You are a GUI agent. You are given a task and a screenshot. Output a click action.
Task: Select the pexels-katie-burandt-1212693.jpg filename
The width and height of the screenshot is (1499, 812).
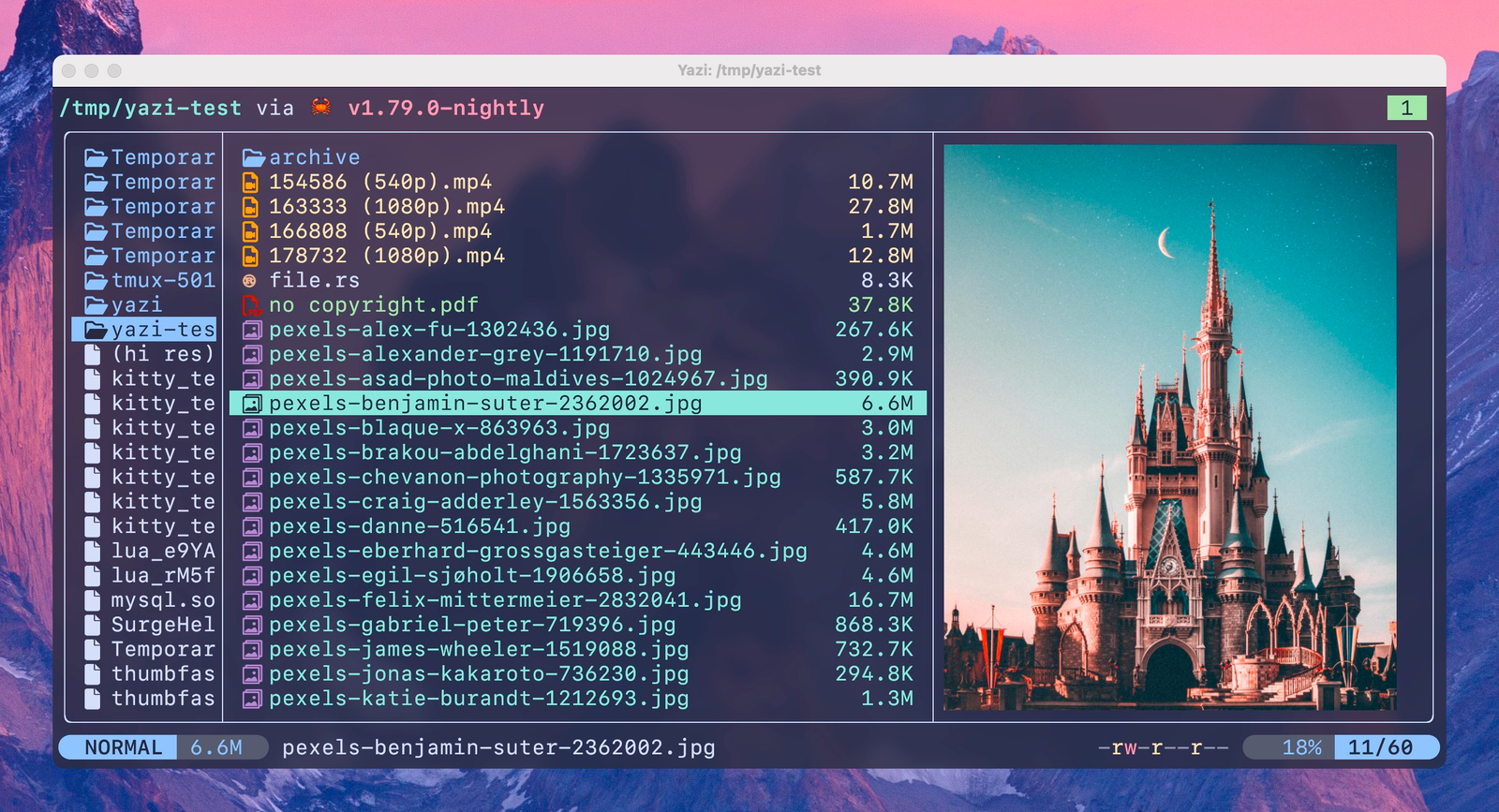[479, 699]
